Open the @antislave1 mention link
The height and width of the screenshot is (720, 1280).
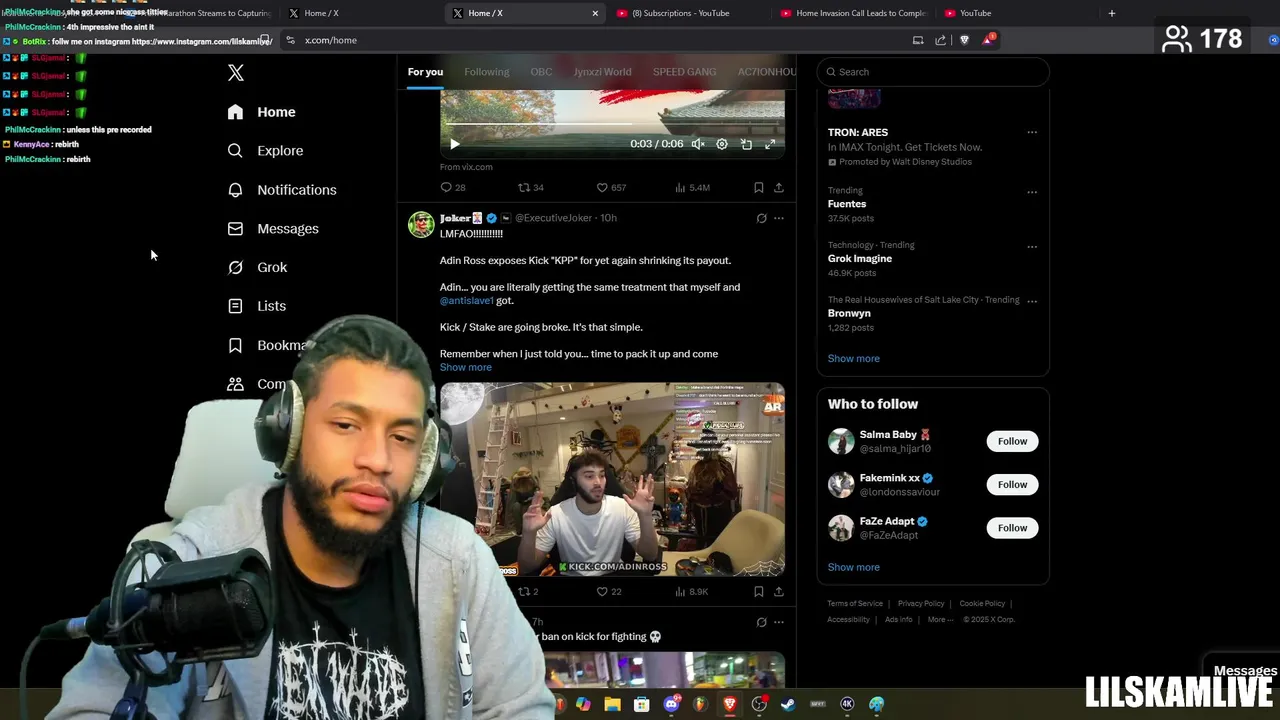467,300
